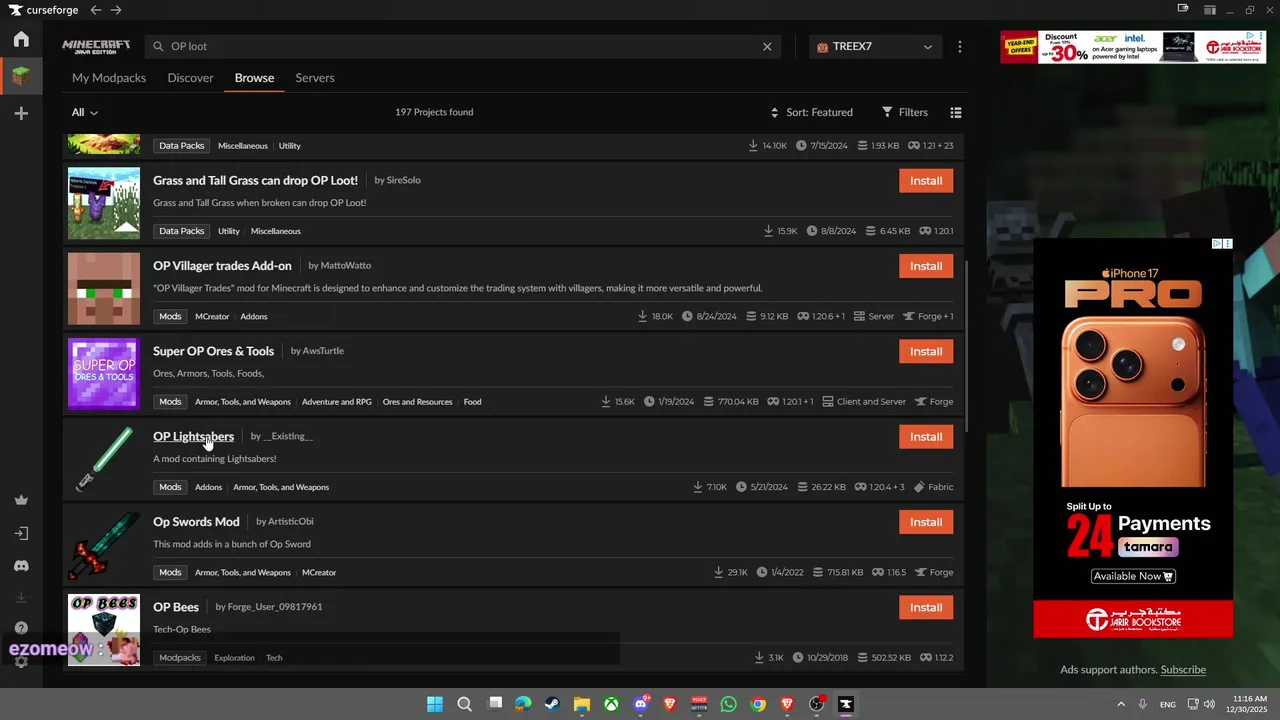The height and width of the screenshot is (720, 1280).
Task: Install Super OP Ores & Tools
Action: pos(926,351)
